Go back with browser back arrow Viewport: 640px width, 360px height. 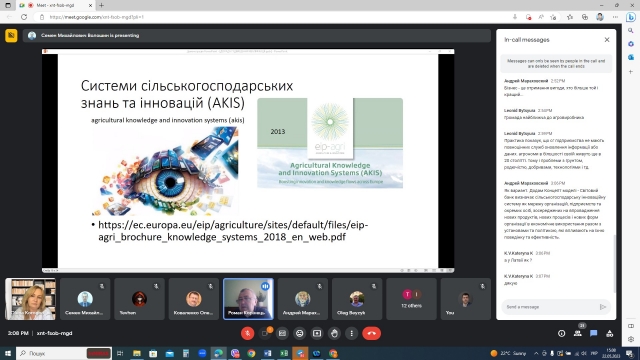pos(9,17)
